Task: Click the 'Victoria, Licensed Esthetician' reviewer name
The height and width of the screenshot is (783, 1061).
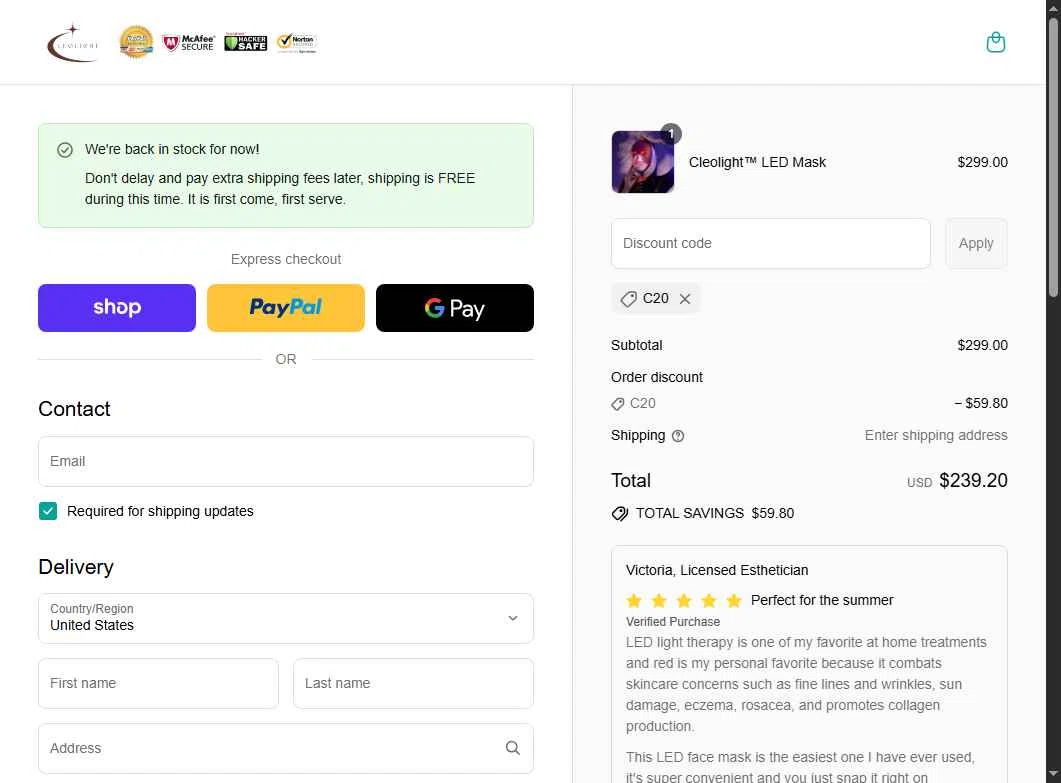Action: click(x=717, y=571)
